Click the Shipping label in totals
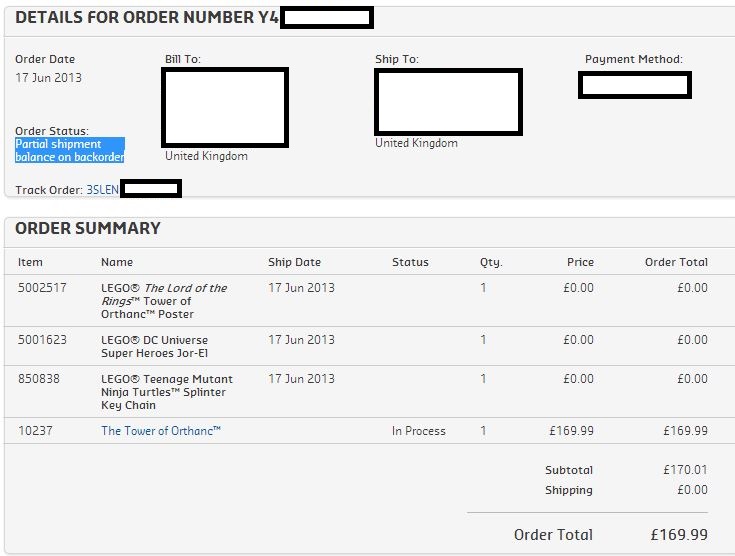The image size is (735, 556). tap(568, 490)
